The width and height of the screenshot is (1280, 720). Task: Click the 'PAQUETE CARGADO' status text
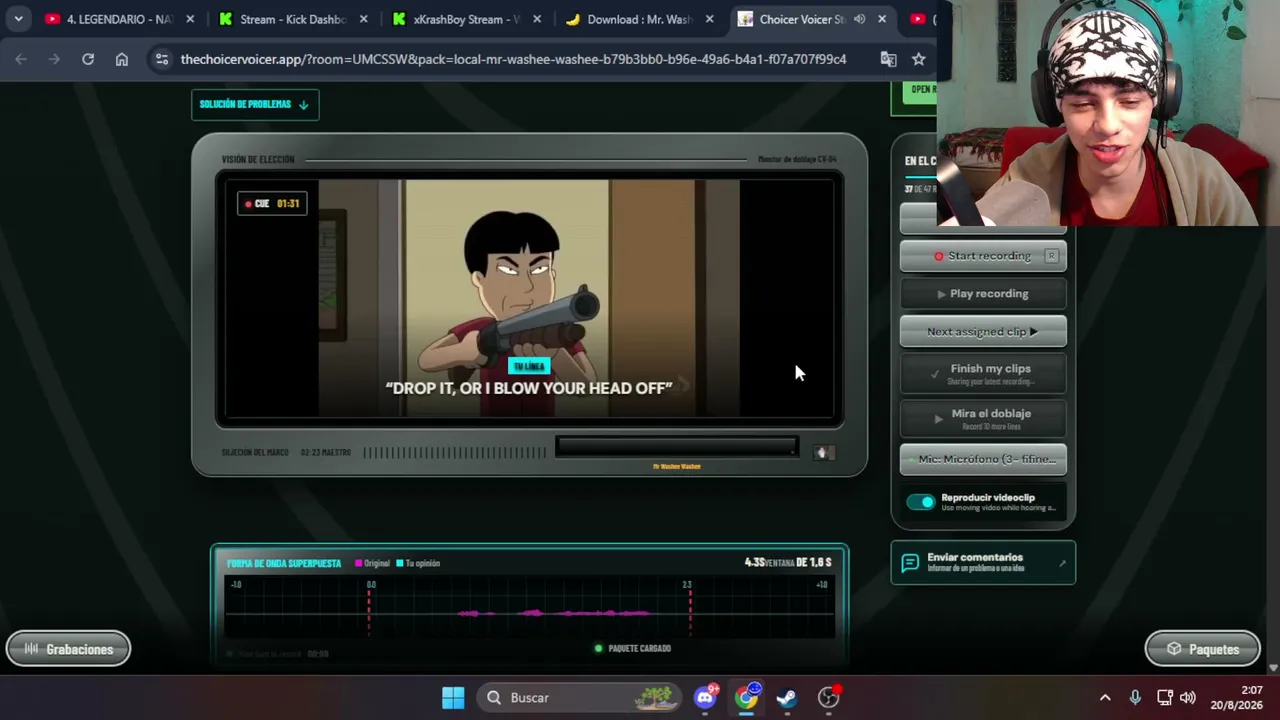[x=640, y=648]
